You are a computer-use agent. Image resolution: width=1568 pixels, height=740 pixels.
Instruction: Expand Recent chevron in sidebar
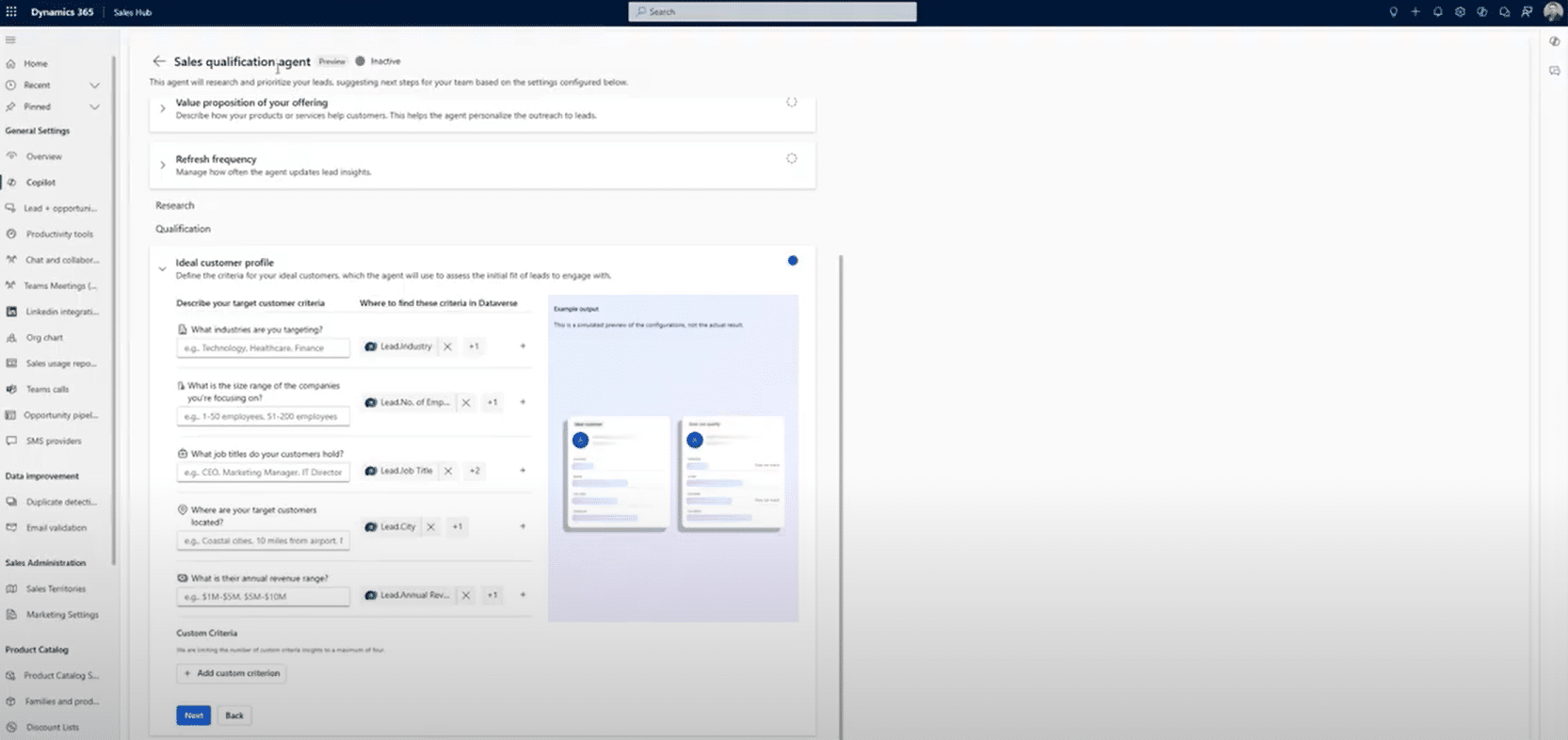point(94,85)
